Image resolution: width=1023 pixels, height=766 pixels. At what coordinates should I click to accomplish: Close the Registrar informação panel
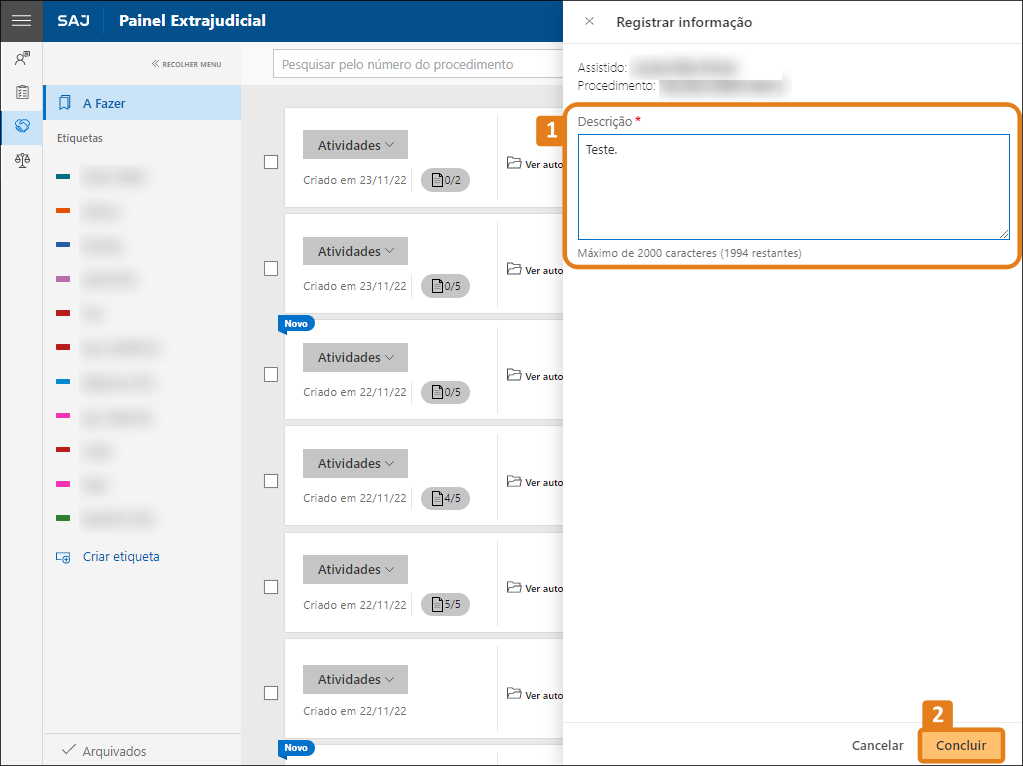[x=589, y=22]
